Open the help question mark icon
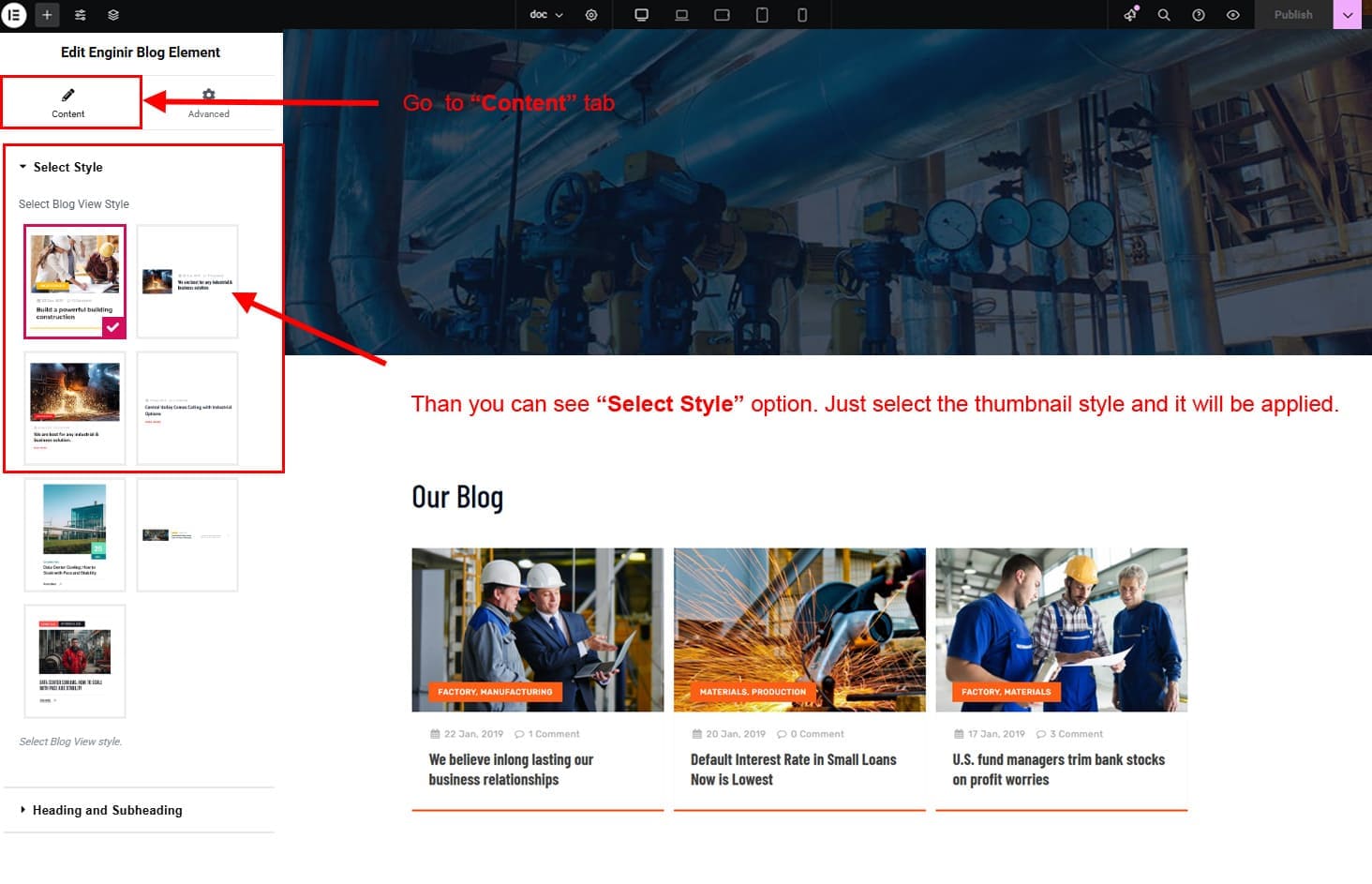Screen dimensions: 1372x884 pyautogui.click(x=1199, y=15)
